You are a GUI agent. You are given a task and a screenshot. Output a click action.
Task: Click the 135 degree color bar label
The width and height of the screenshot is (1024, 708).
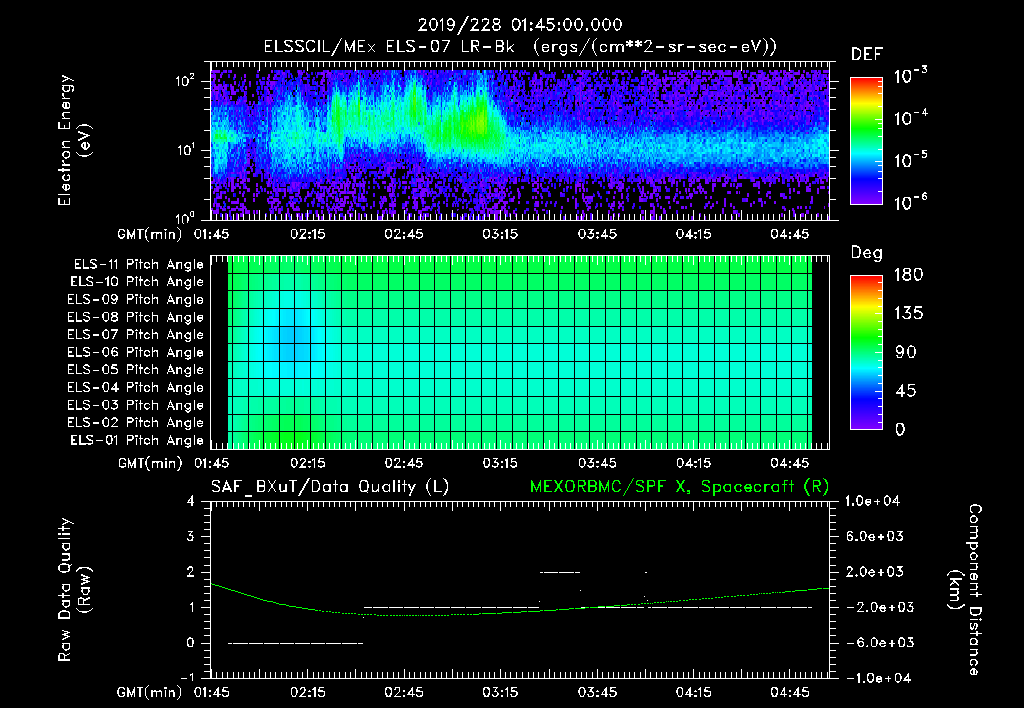[908, 314]
